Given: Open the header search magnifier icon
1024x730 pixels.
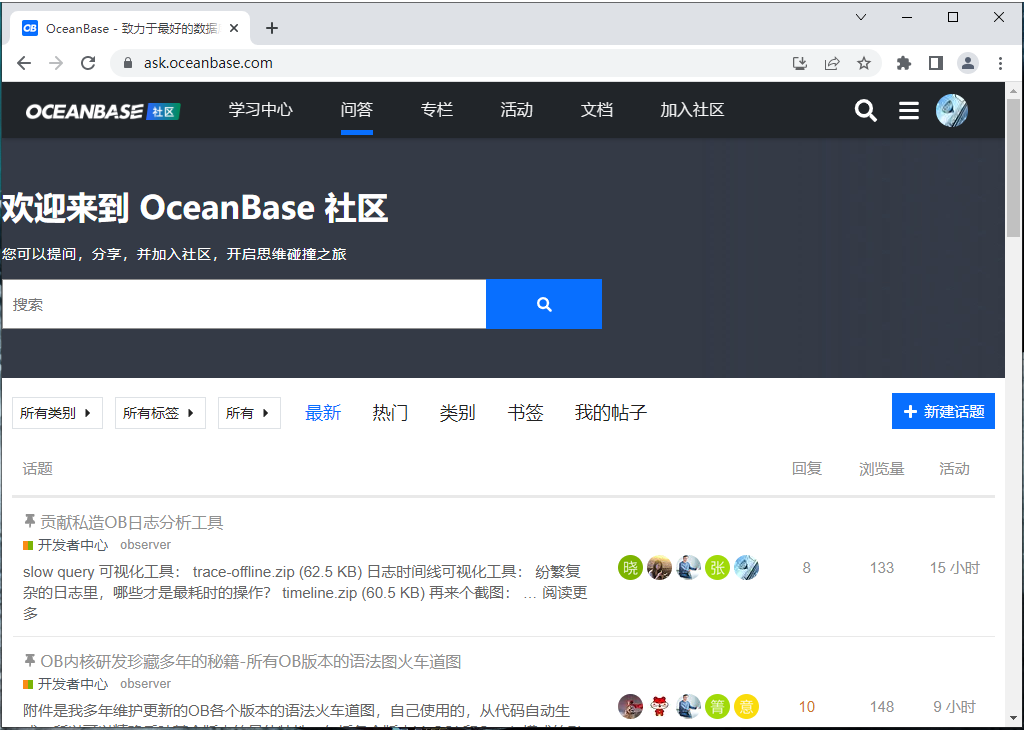Looking at the screenshot, I should pos(865,110).
